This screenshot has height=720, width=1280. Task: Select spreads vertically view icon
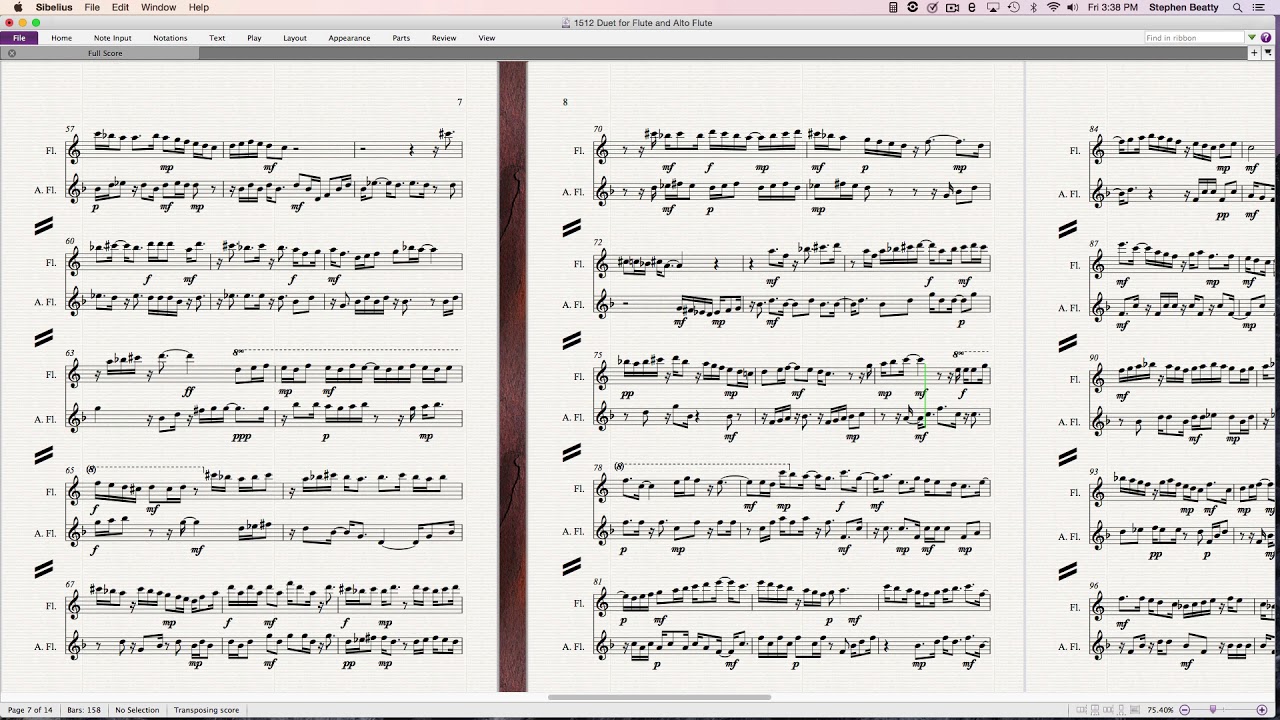point(1095,710)
